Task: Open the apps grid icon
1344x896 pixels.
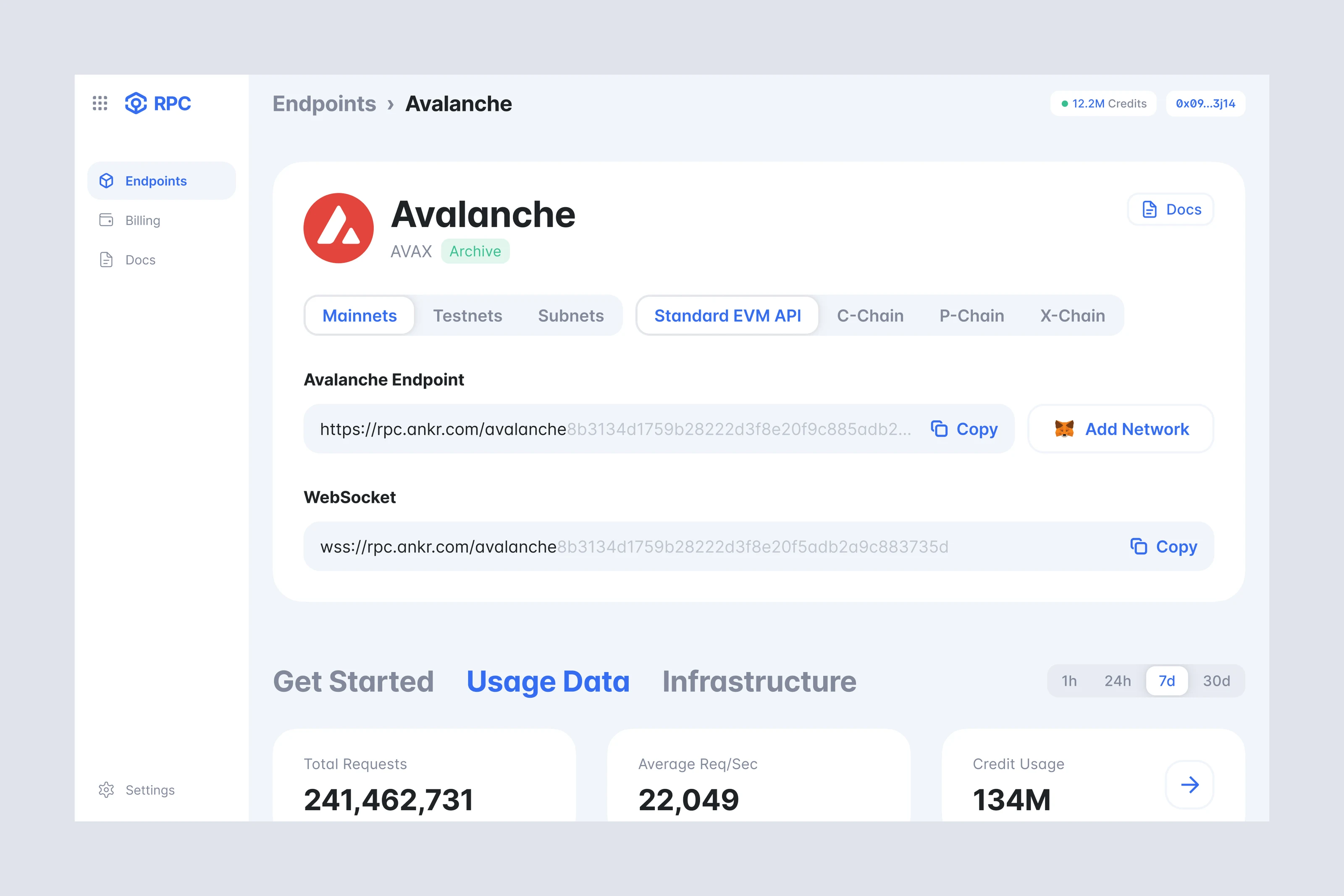Action: click(x=100, y=103)
